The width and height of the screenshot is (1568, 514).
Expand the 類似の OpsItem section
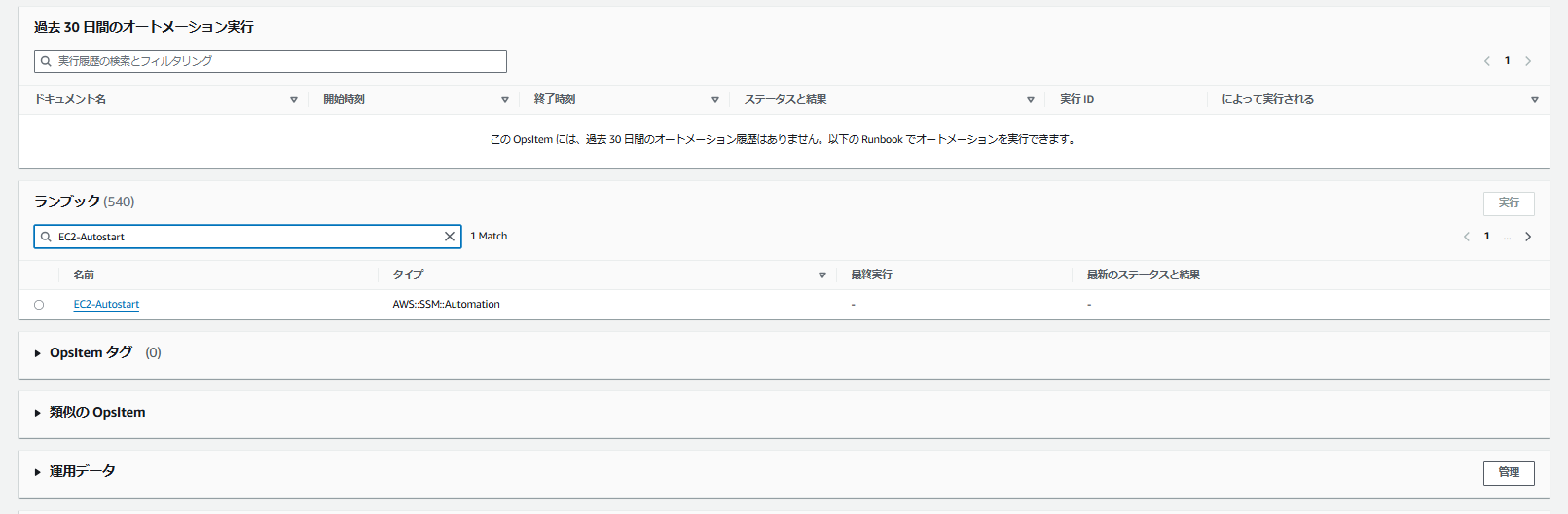tap(38, 413)
